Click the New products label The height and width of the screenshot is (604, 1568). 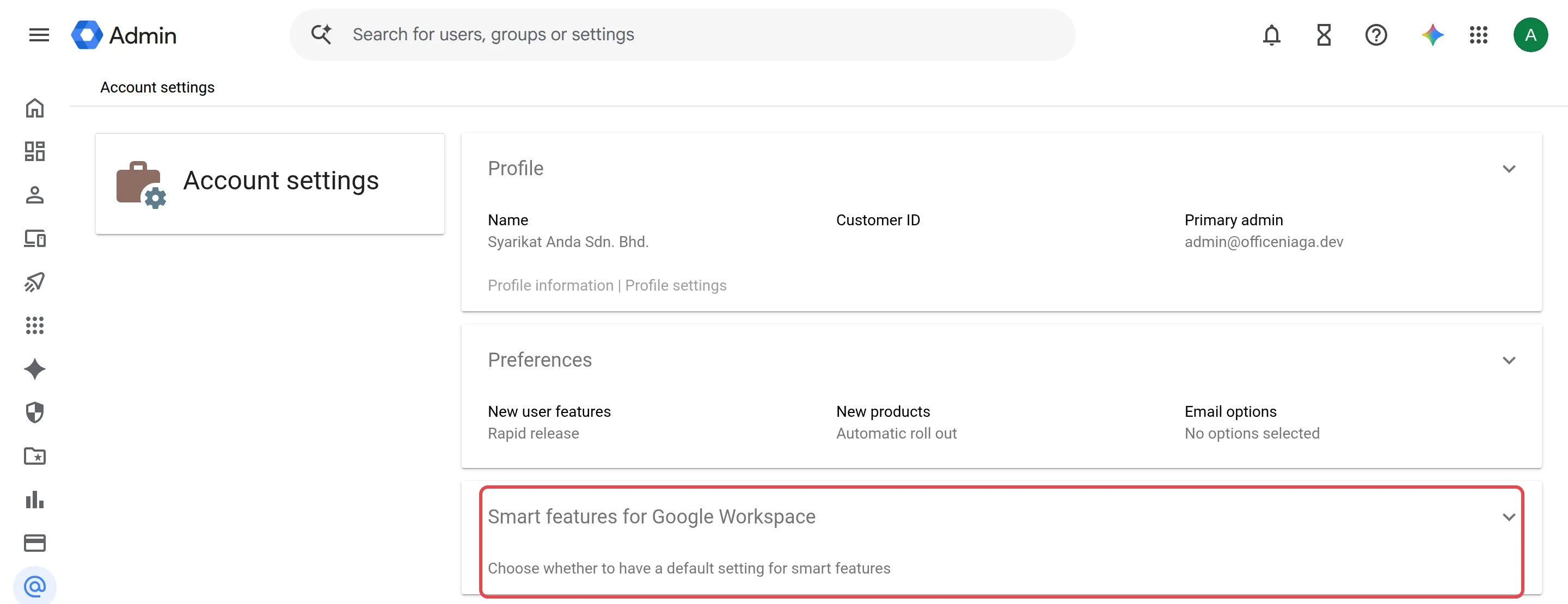(x=883, y=411)
